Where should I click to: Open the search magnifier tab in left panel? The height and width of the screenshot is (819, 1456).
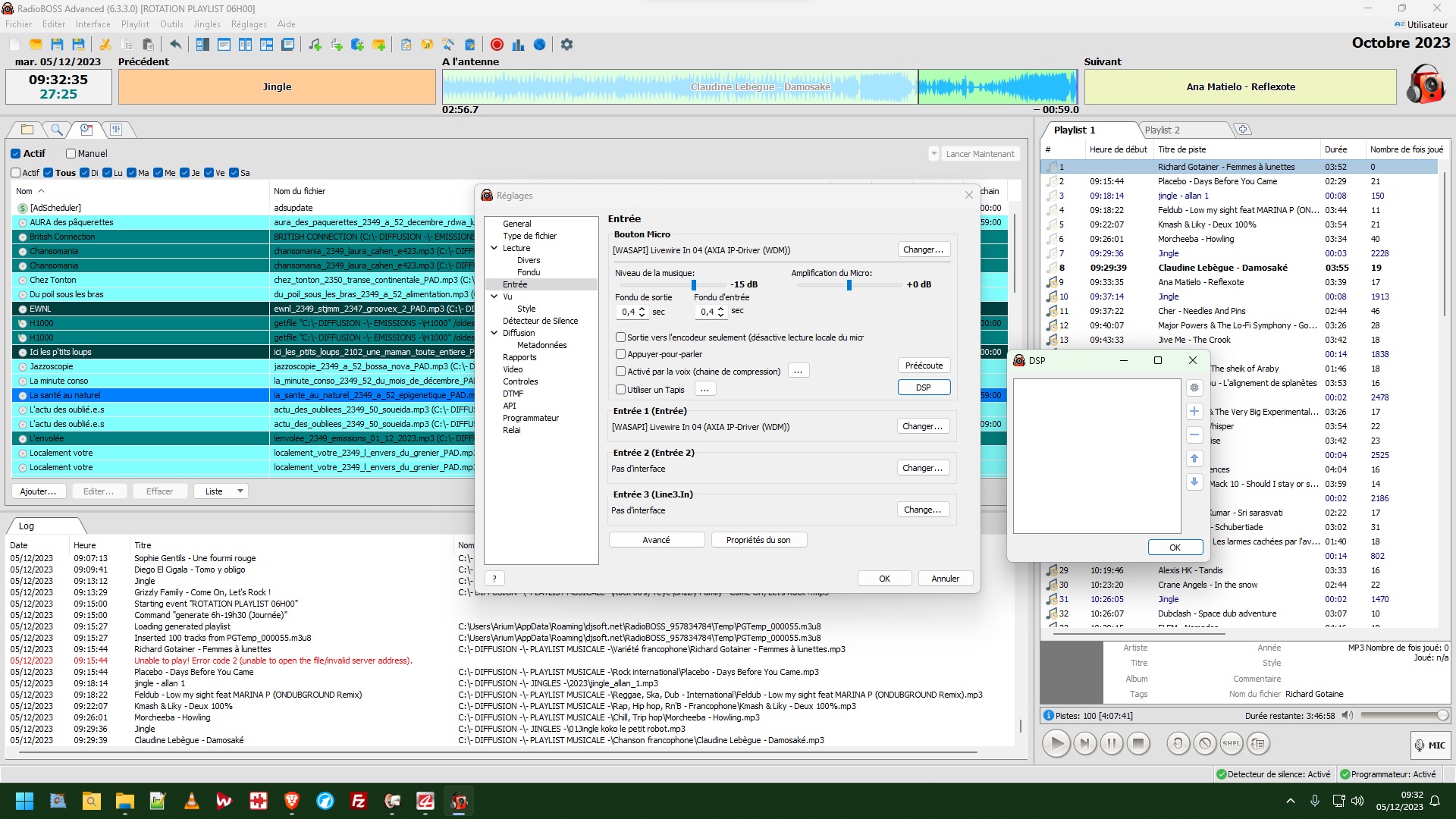click(x=56, y=130)
